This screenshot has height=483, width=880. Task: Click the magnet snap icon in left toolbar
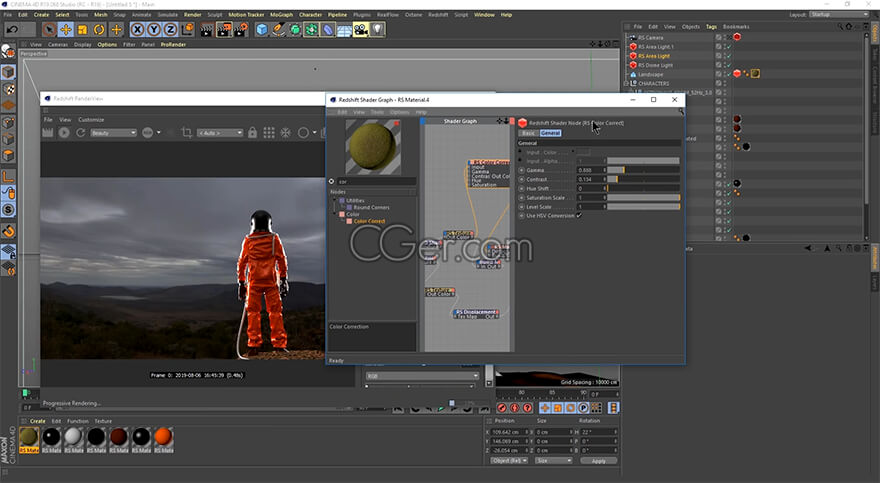pyautogui.click(x=8, y=231)
